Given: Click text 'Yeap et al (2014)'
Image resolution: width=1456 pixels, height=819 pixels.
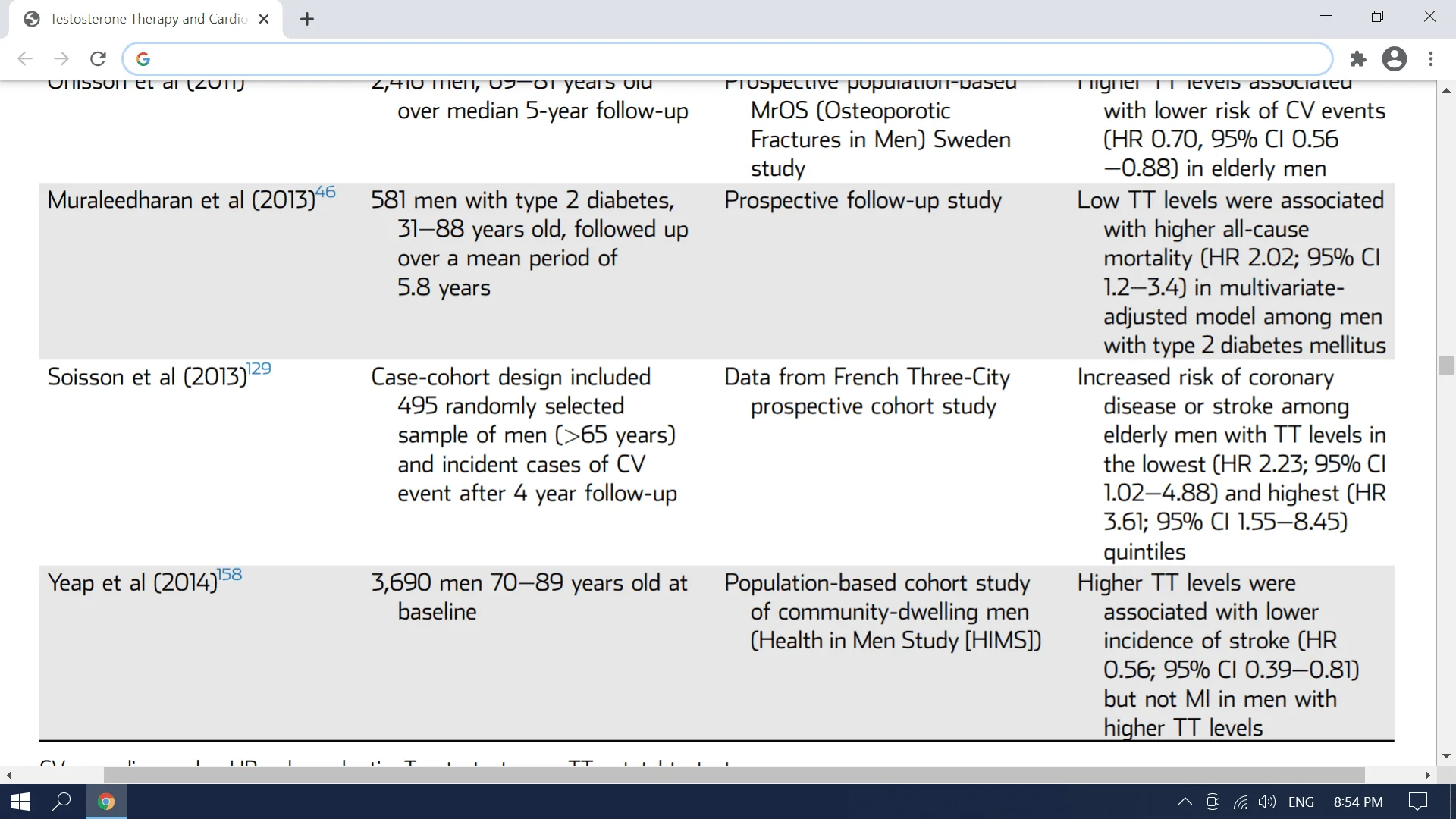Looking at the screenshot, I should [x=133, y=583].
